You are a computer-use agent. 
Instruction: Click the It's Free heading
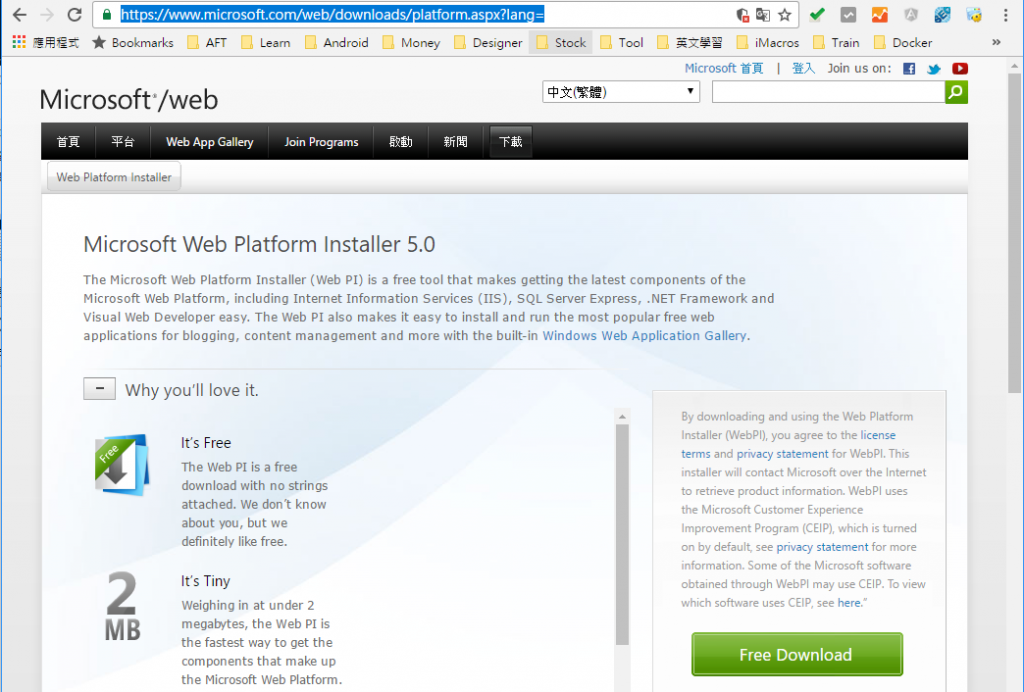click(x=206, y=443)
